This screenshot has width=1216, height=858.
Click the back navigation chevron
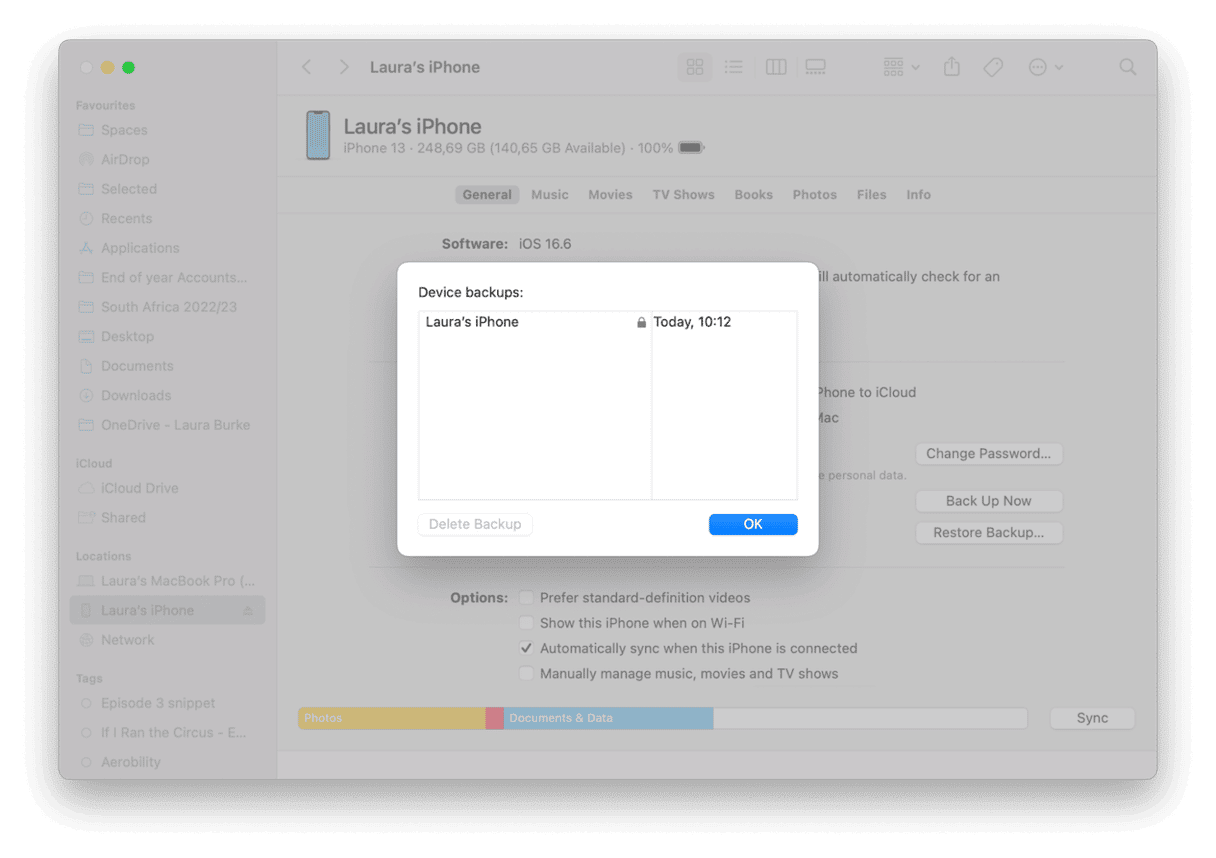coord(306,66)
